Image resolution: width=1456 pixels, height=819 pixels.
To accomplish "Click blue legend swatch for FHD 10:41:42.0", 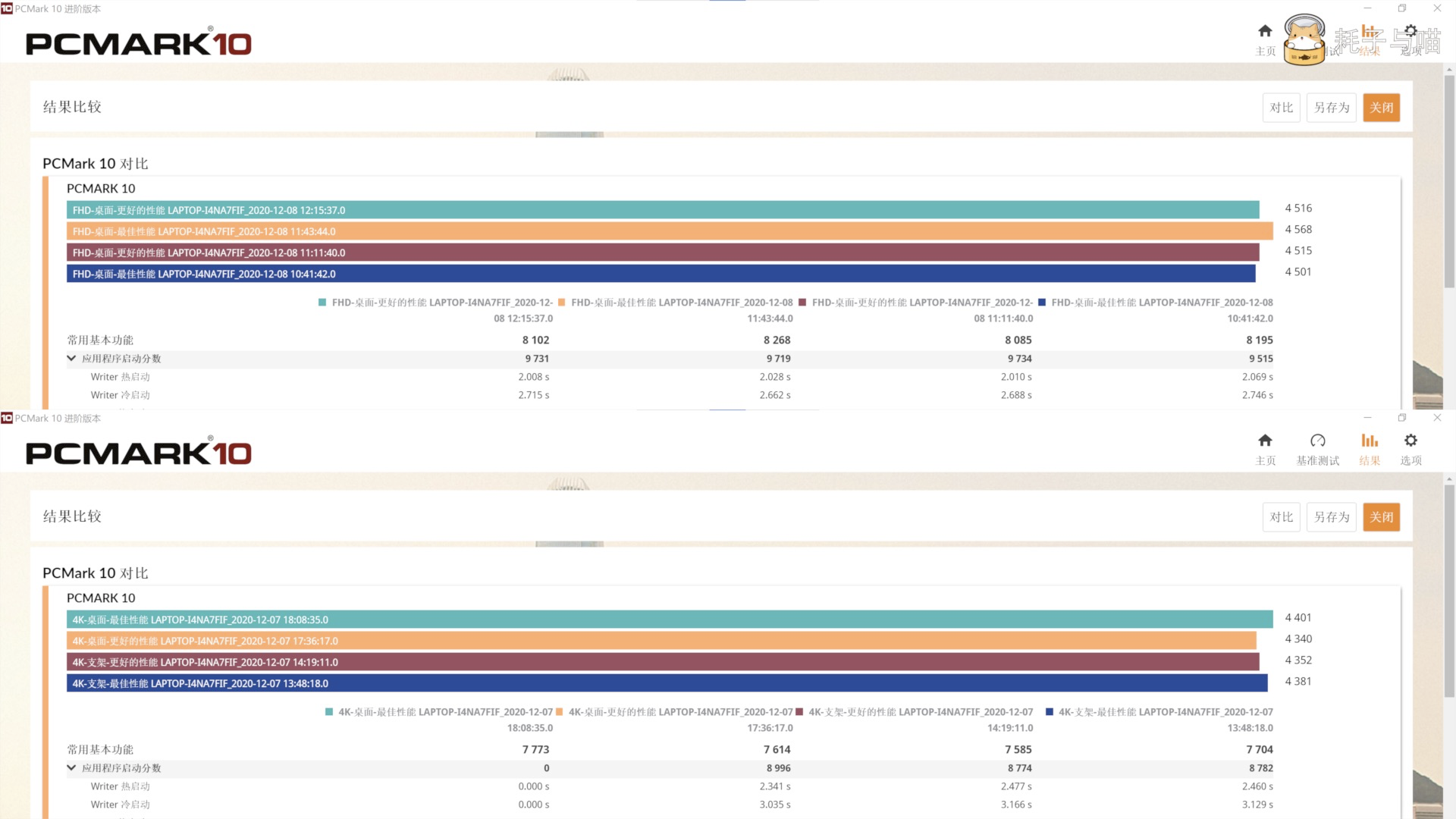I will pos(1042,303).
